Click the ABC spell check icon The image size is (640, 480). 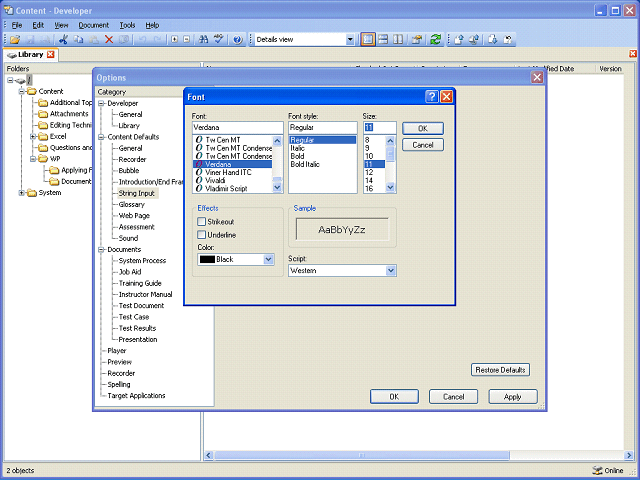point(219,39)
